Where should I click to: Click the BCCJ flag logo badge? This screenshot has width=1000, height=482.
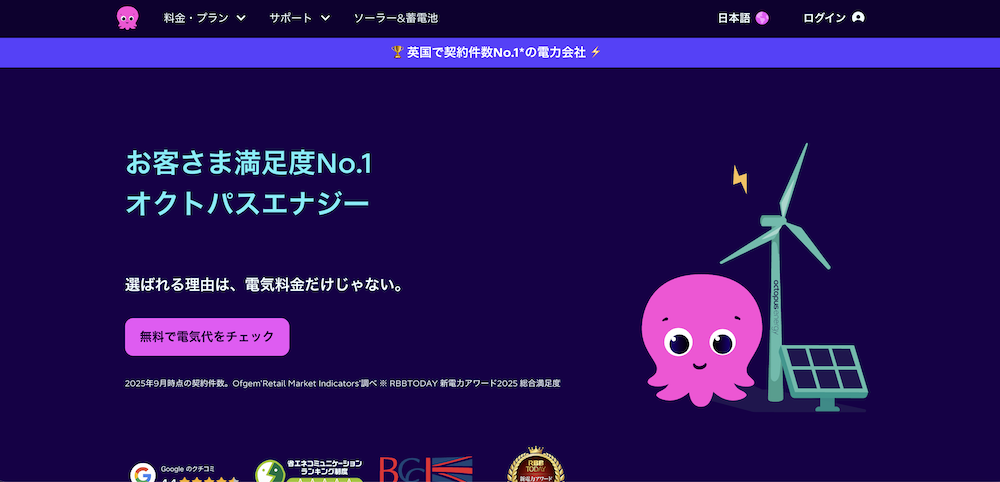click(x=425, y=469)
